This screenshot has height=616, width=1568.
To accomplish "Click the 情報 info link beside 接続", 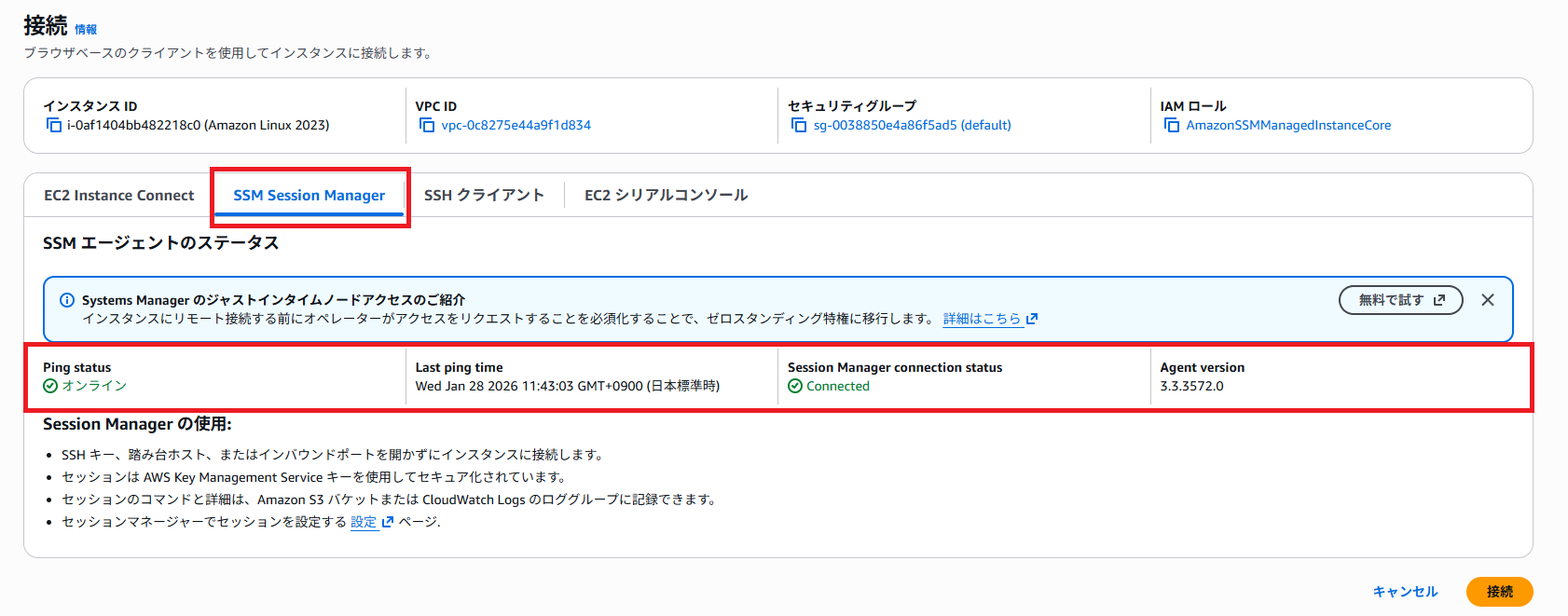I will tap(86, 29).
